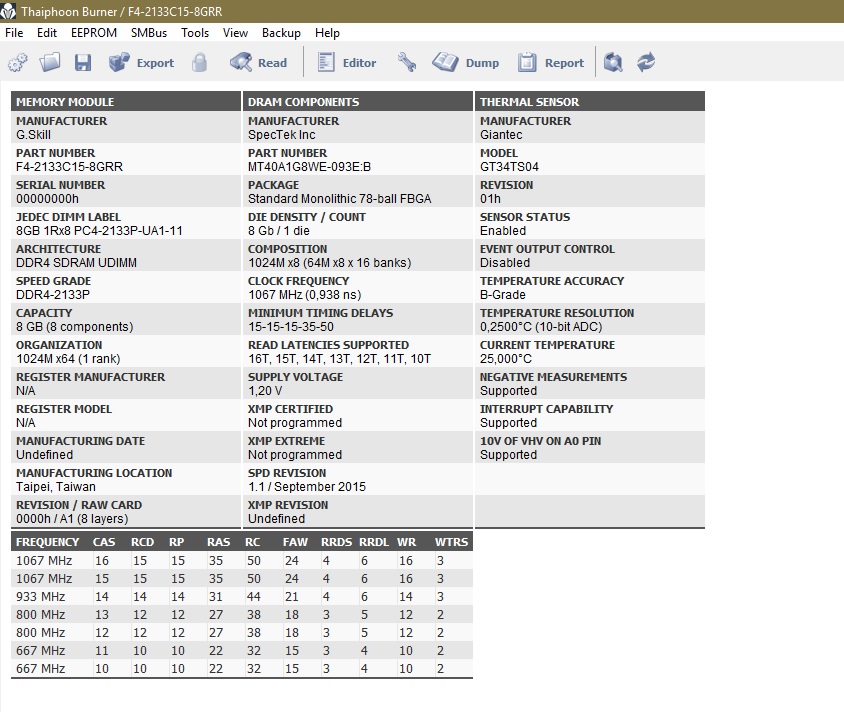Select the 667 MHz row with CAS 11
Image resolution: width=844 pixels, height=712 pixels.
coord(242,651)
